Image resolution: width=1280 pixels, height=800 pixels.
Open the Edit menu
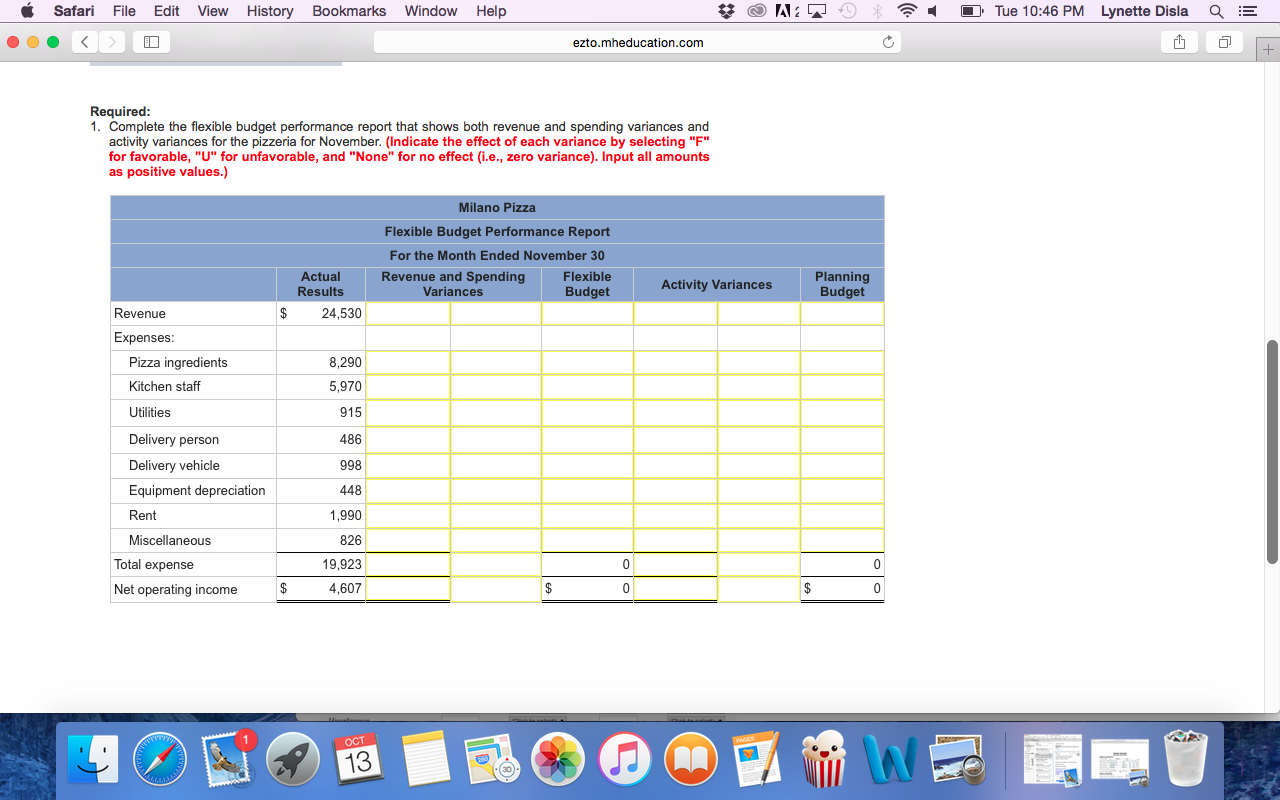click(167, 11)
